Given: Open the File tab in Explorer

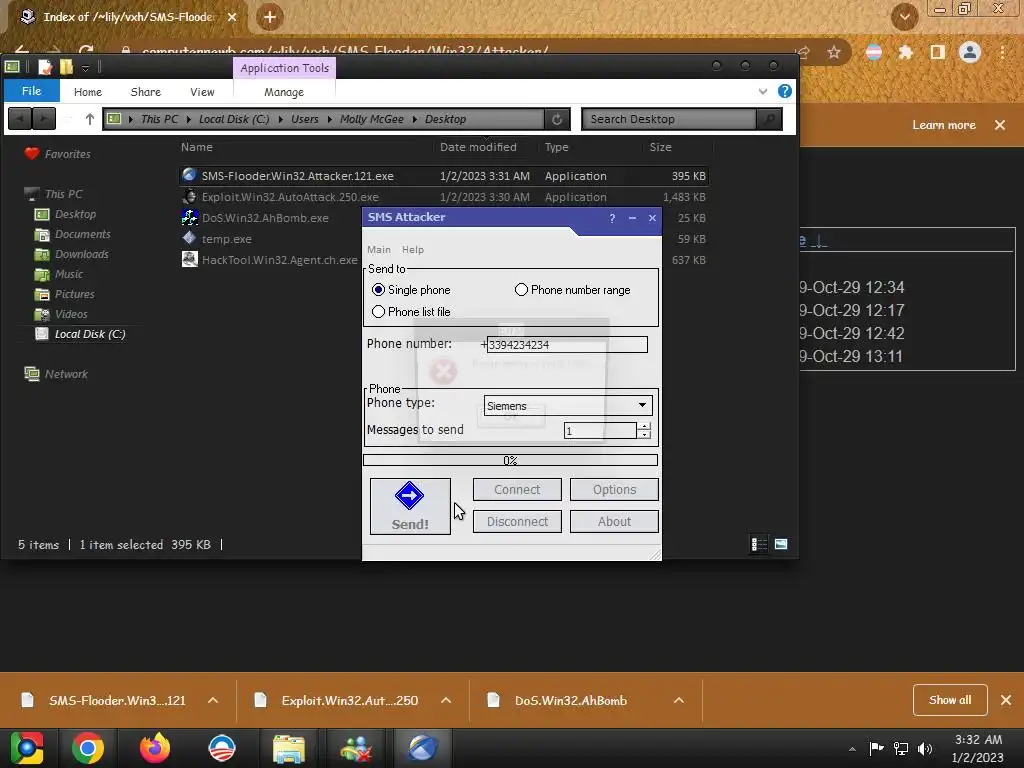Looking at the screenshot, I should pos(31,91).
